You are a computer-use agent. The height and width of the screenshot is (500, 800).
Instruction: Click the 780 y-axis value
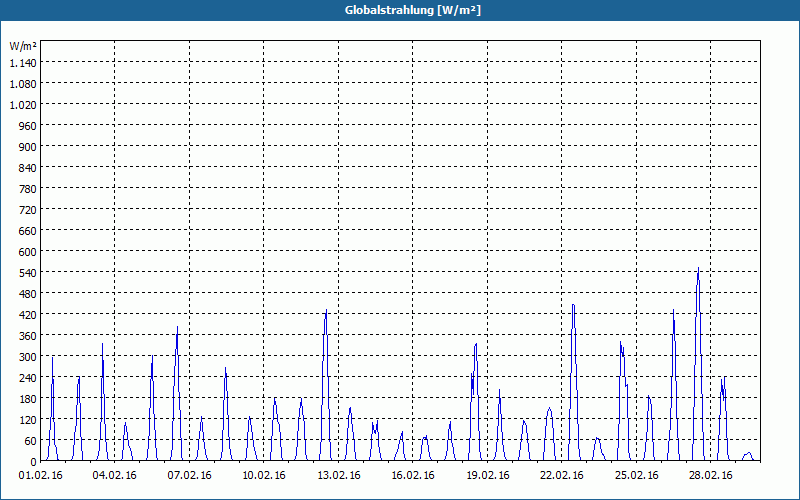[28, 189]
